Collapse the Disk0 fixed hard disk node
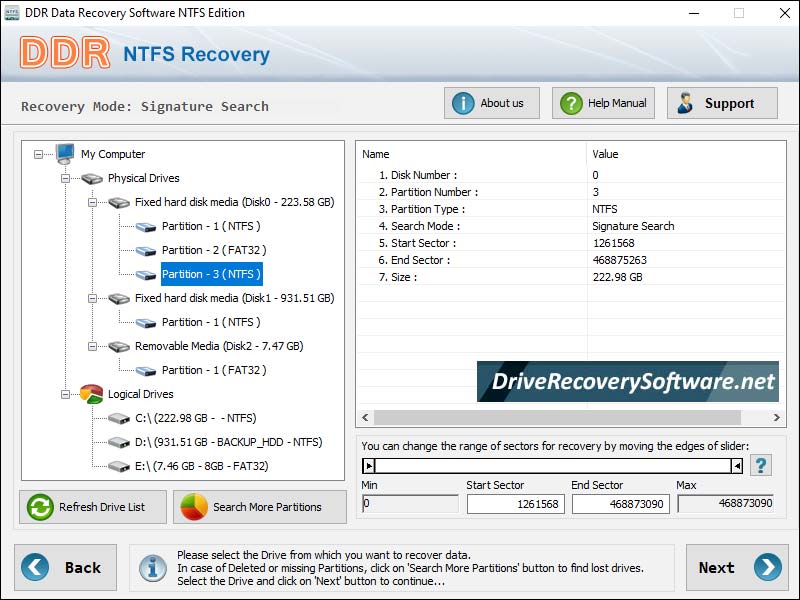The image size is (800, 600). tap(92, 202)
